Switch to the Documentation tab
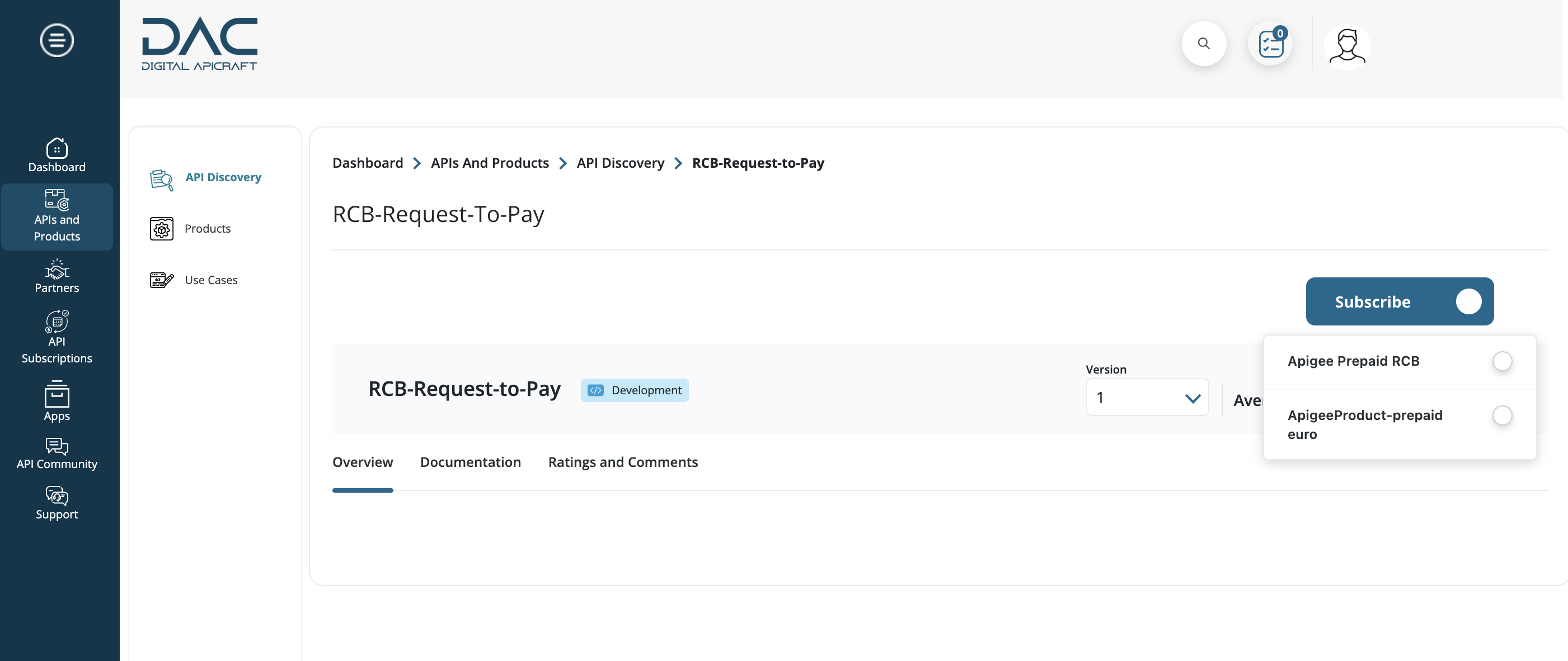The width and height of the screenshot is (1568, 661). (471, 462)
